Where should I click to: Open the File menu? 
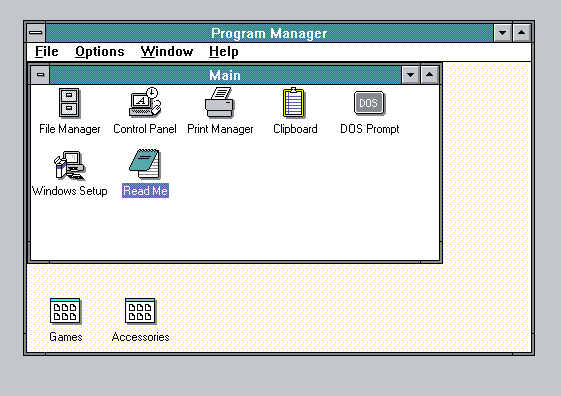tap(47, 52)
